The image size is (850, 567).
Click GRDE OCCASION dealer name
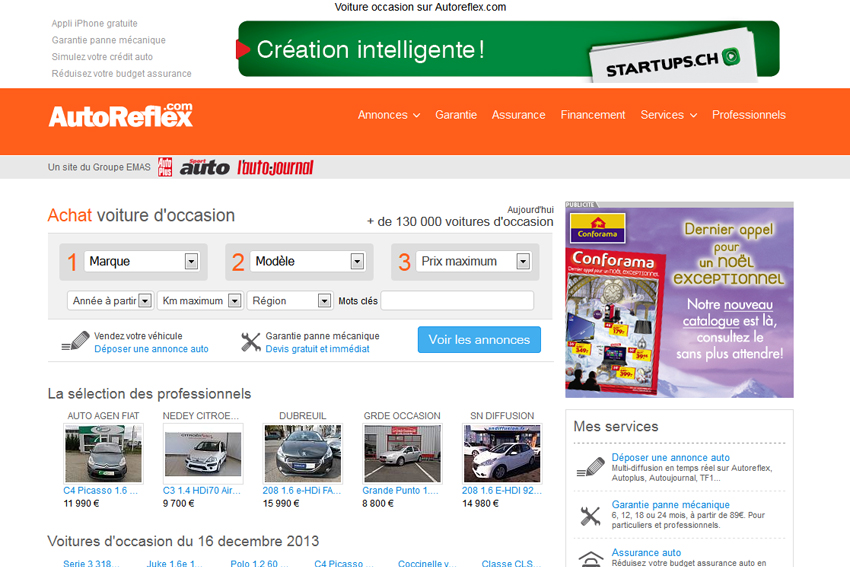coord(402,416)
